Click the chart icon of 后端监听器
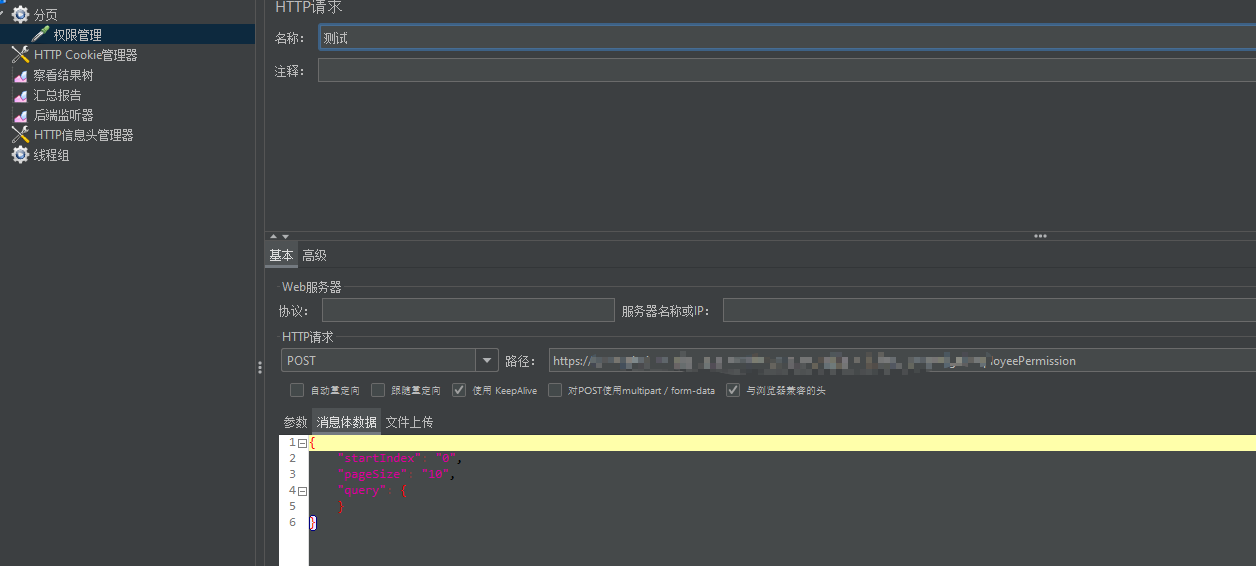The height and width of the screenshot is (566, 1256). pos(20,115)
